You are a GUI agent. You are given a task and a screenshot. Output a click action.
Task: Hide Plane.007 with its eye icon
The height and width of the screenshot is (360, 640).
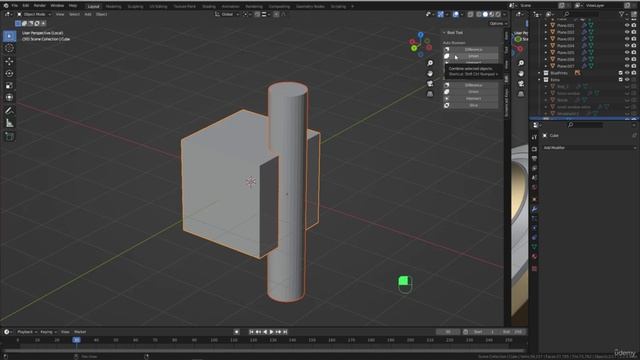(627, 66)
